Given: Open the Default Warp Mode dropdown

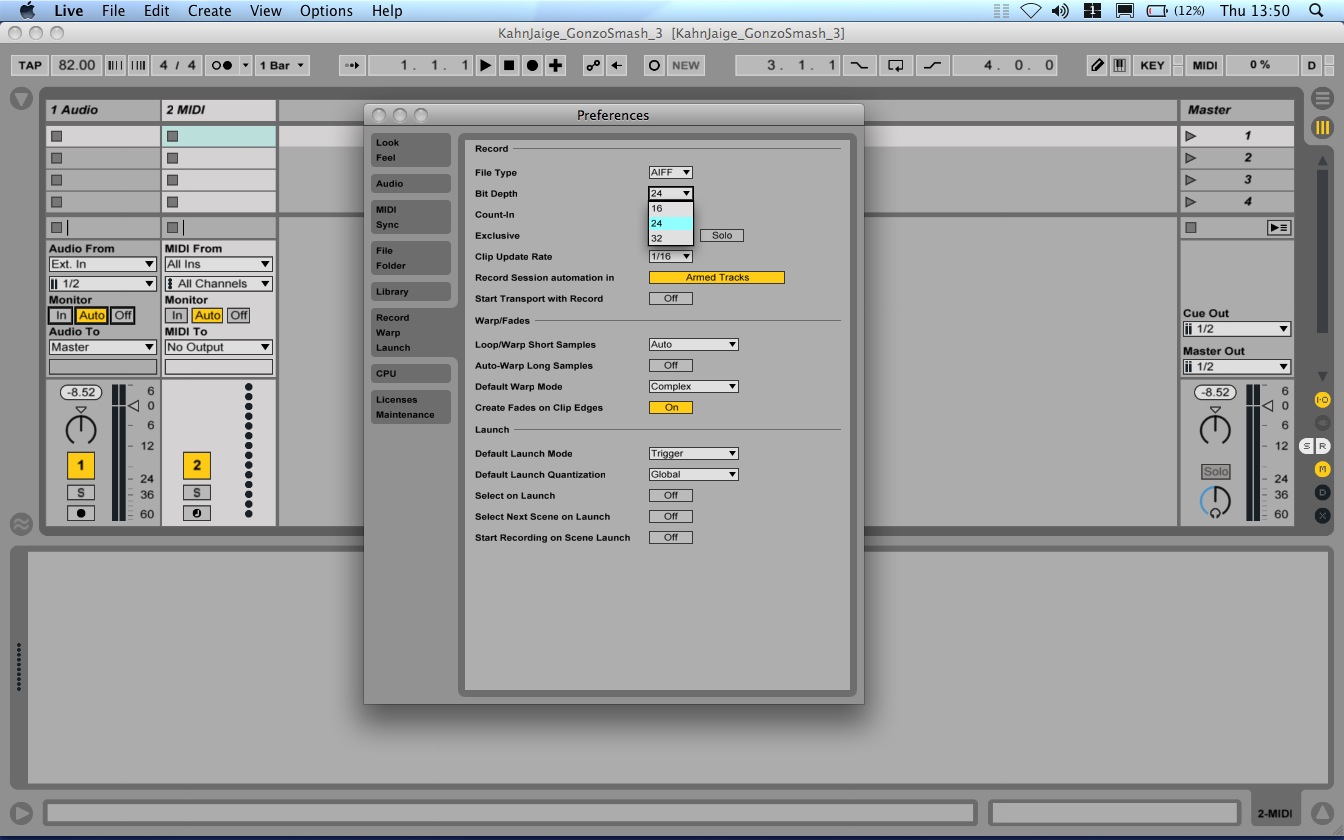Looking at the screenshot, I should click(x=693, y=386).
